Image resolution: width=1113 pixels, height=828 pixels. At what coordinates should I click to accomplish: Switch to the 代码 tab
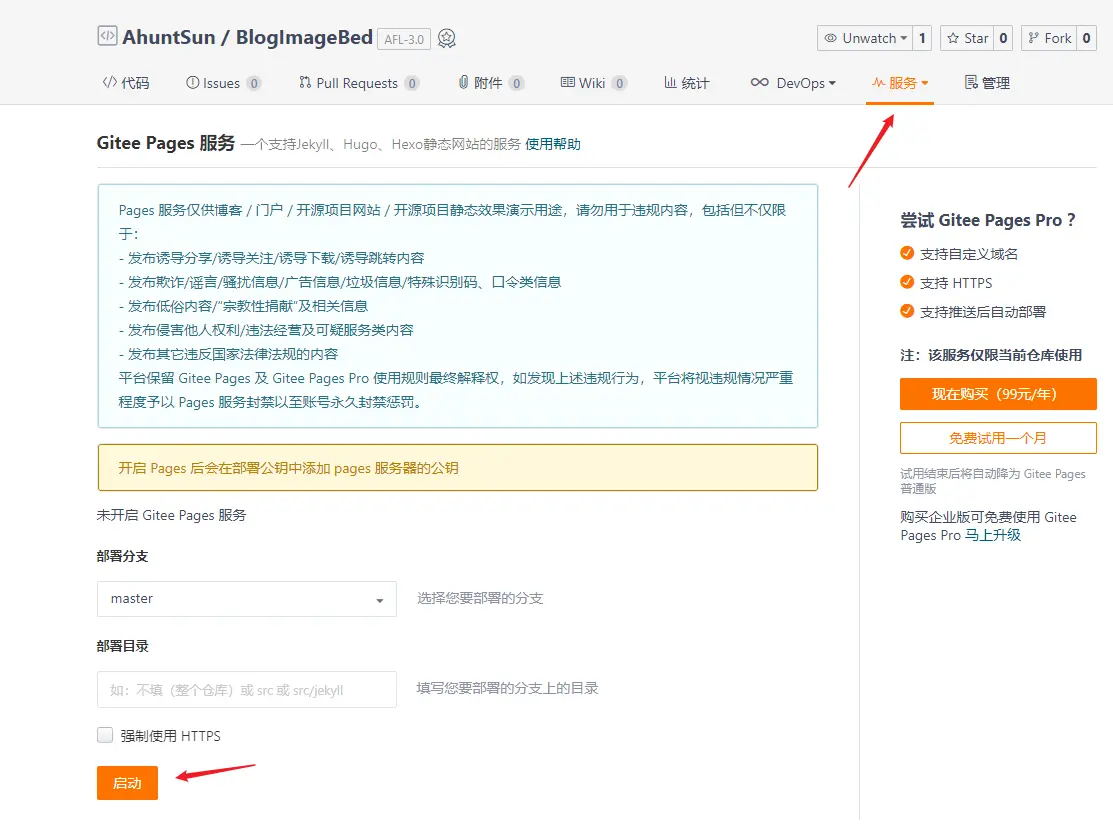(x=126, y=83)
